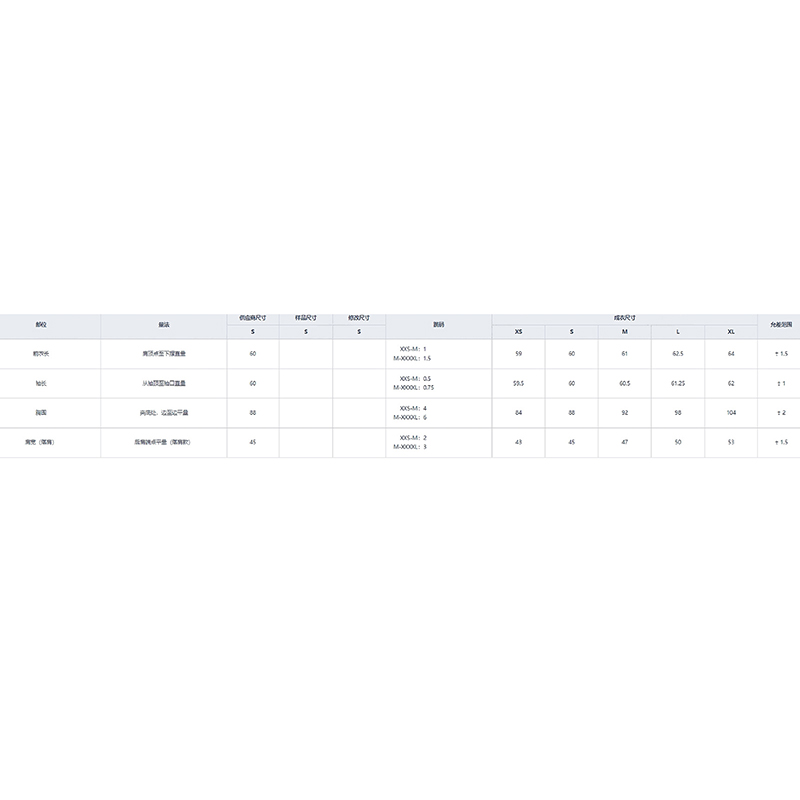Click the 前衣长 row label
This screenshot has height=800, width=800.
coord(41,354)
